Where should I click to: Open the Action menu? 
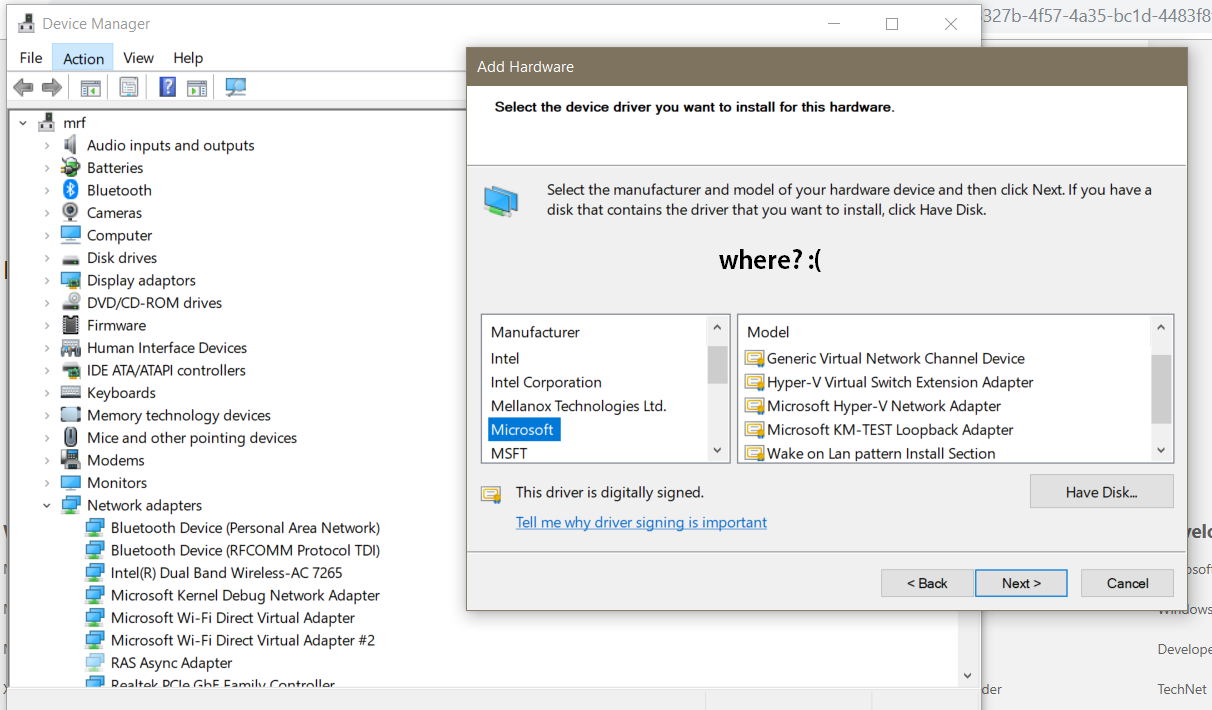(84, 58)
